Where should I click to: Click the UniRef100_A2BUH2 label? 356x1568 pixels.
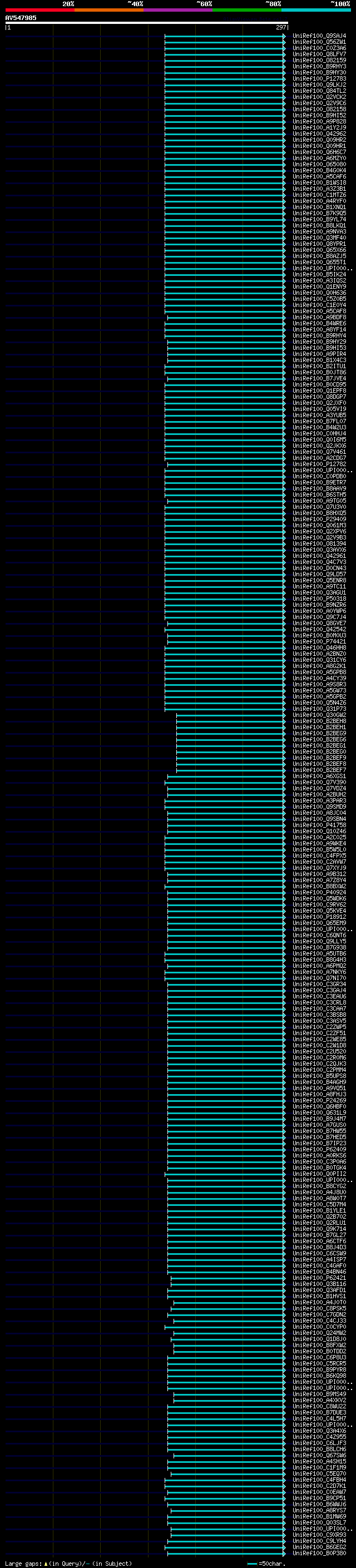(319, 794)
